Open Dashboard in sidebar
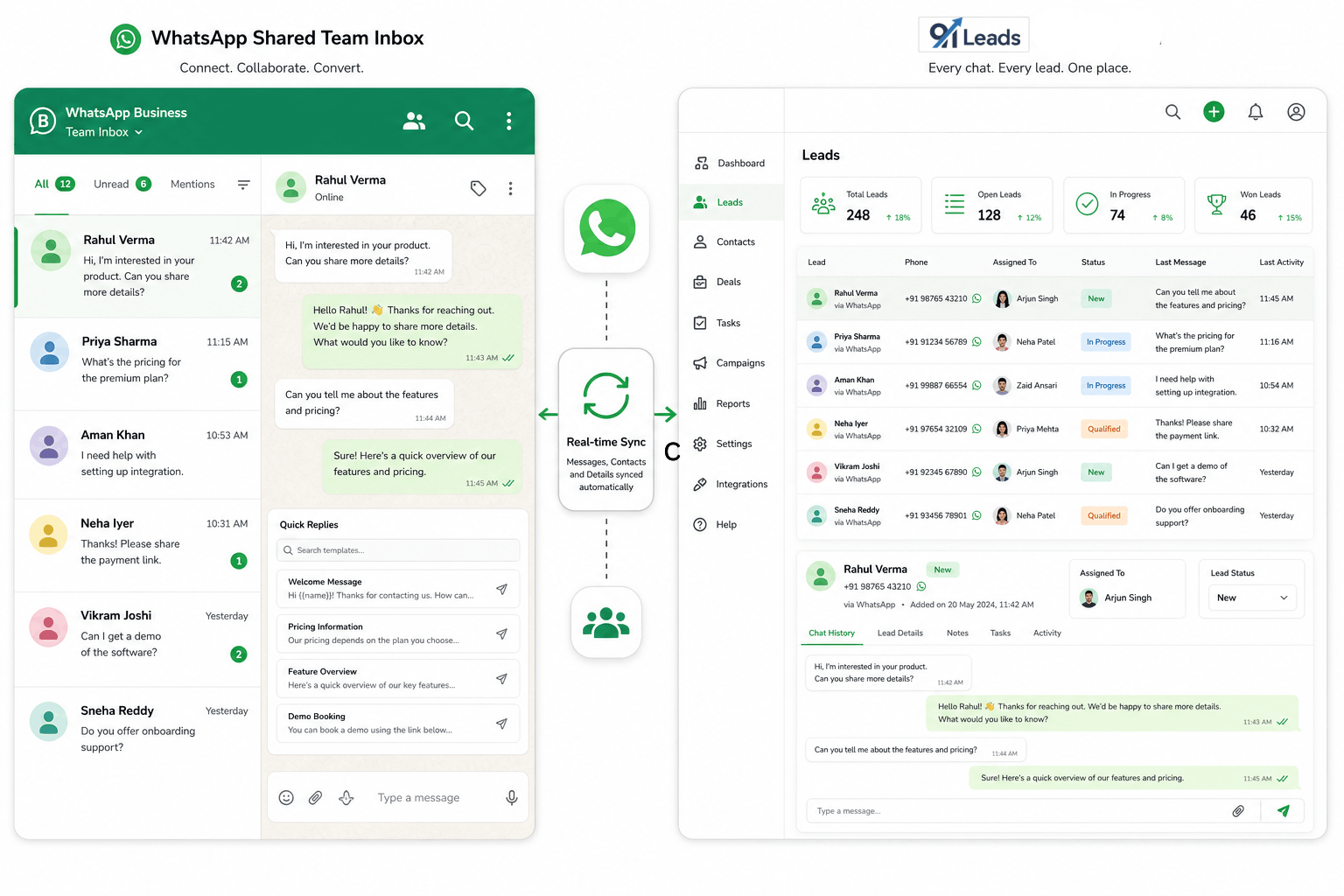The height and width of the screenshot is (896, 1344). pyautogui.click(x=730, y=163)
